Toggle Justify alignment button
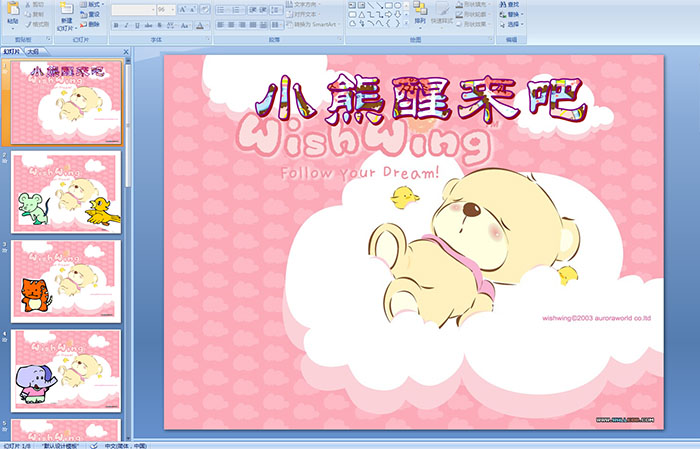 pos(253,25)
